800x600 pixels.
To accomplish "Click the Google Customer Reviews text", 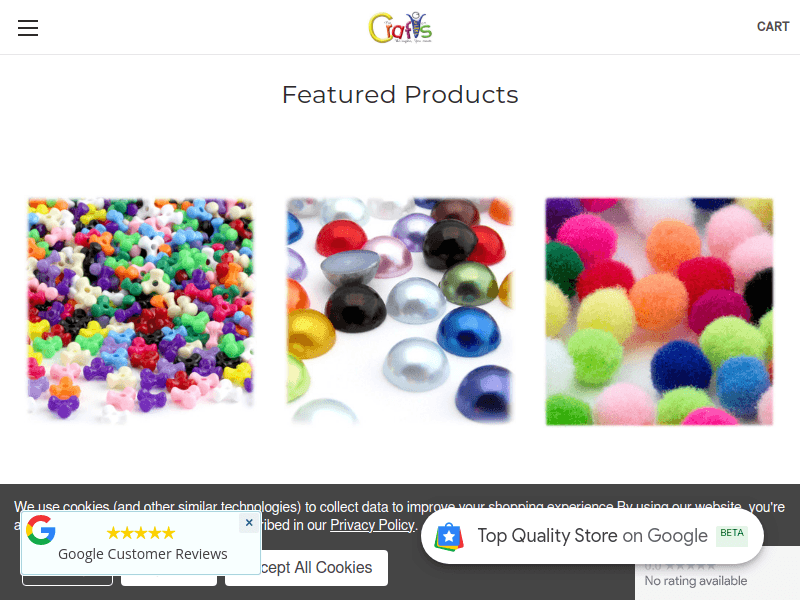I will (142, 553).
